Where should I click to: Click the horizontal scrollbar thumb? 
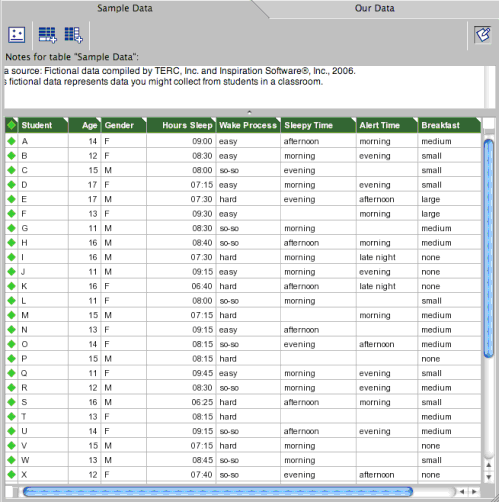(x=218, y=492)
